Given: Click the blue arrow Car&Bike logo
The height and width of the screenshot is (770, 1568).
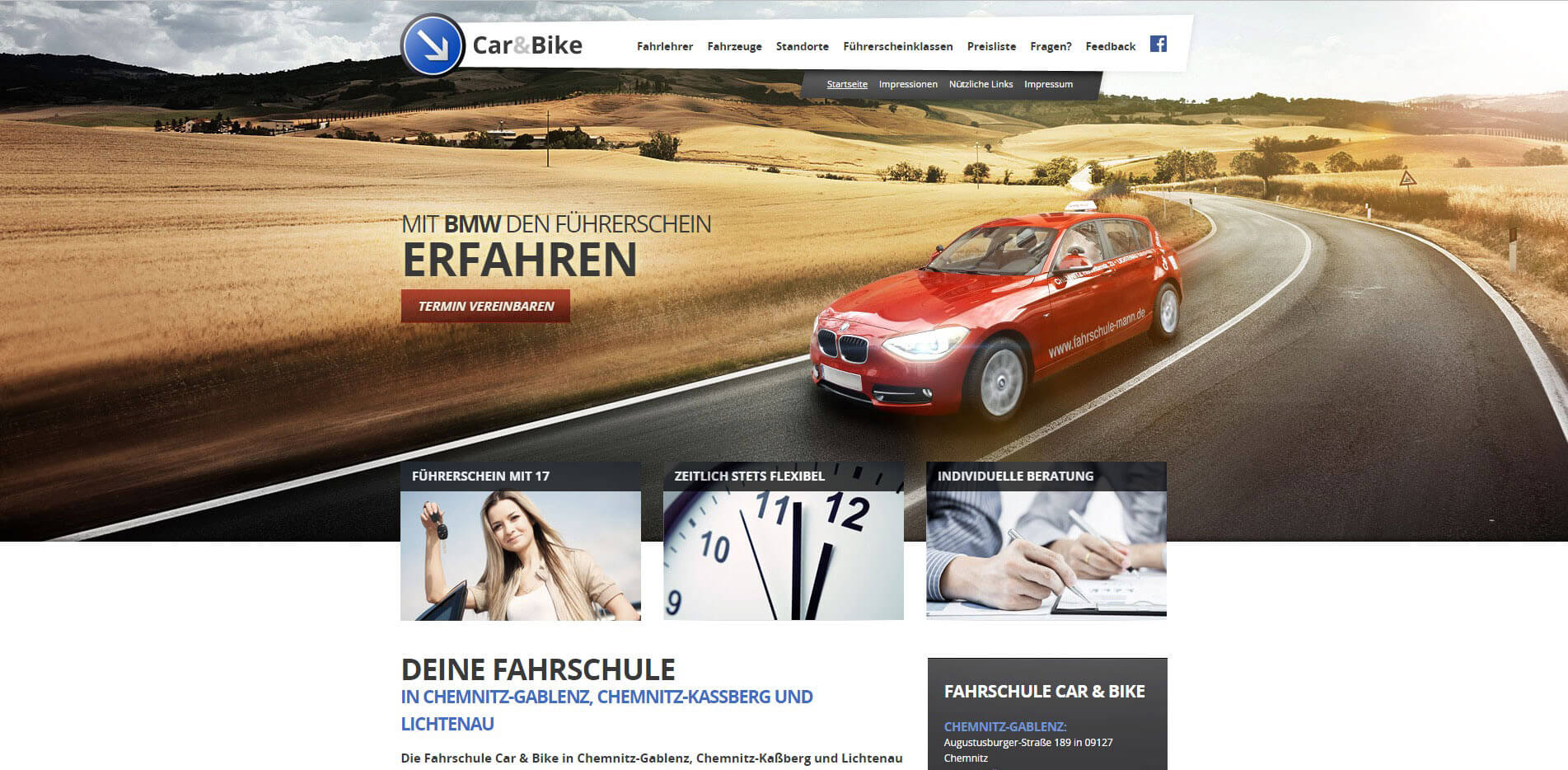Looking at the screenshot, I should [x=433, y=45].
